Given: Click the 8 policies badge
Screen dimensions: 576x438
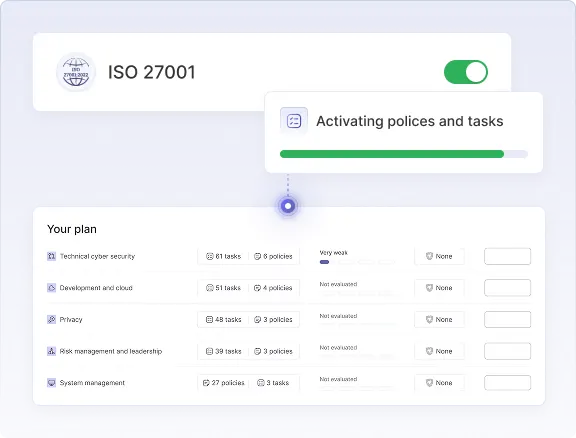Looking at the screenshot, I should point(273,256).
